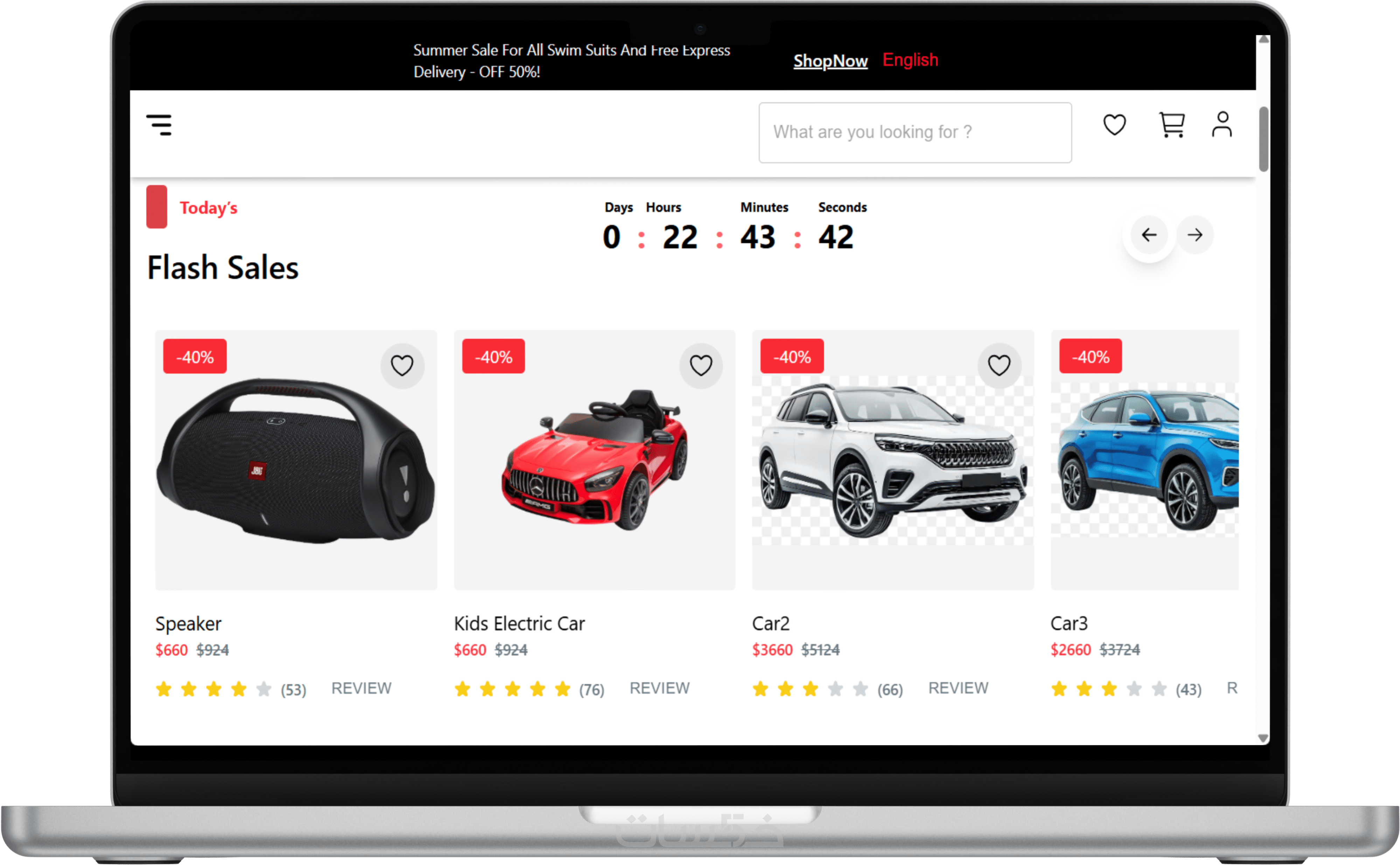This screenshot has width=1400, height=865.
Task: Click the previous arrow in Flash Sales
Action: tap(1149, 234)
